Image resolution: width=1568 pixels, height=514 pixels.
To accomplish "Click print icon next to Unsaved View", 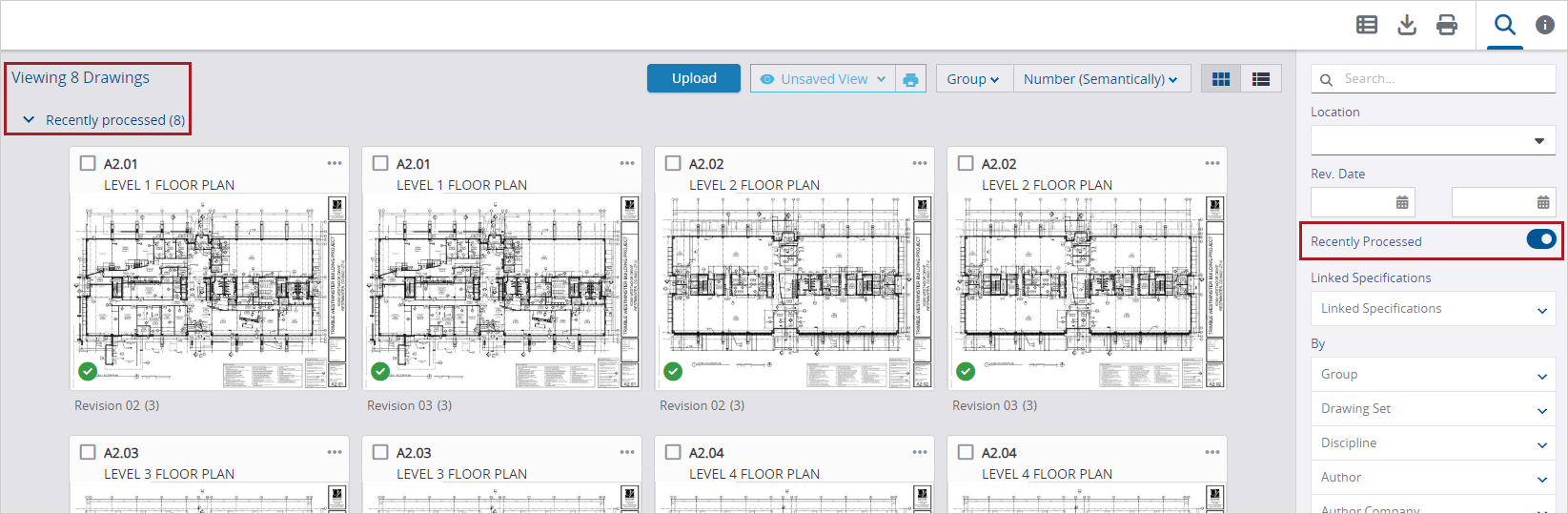I will [x=910, y=79].
